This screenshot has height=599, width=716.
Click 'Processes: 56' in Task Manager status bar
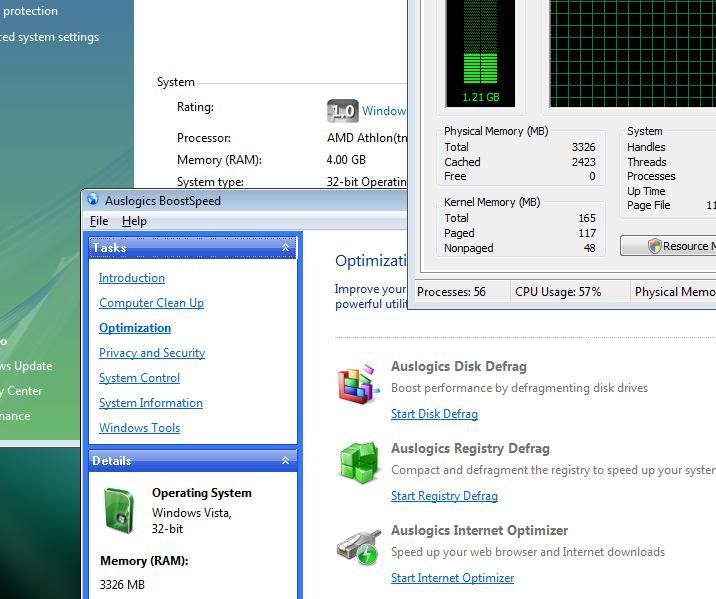coord(451,292)
